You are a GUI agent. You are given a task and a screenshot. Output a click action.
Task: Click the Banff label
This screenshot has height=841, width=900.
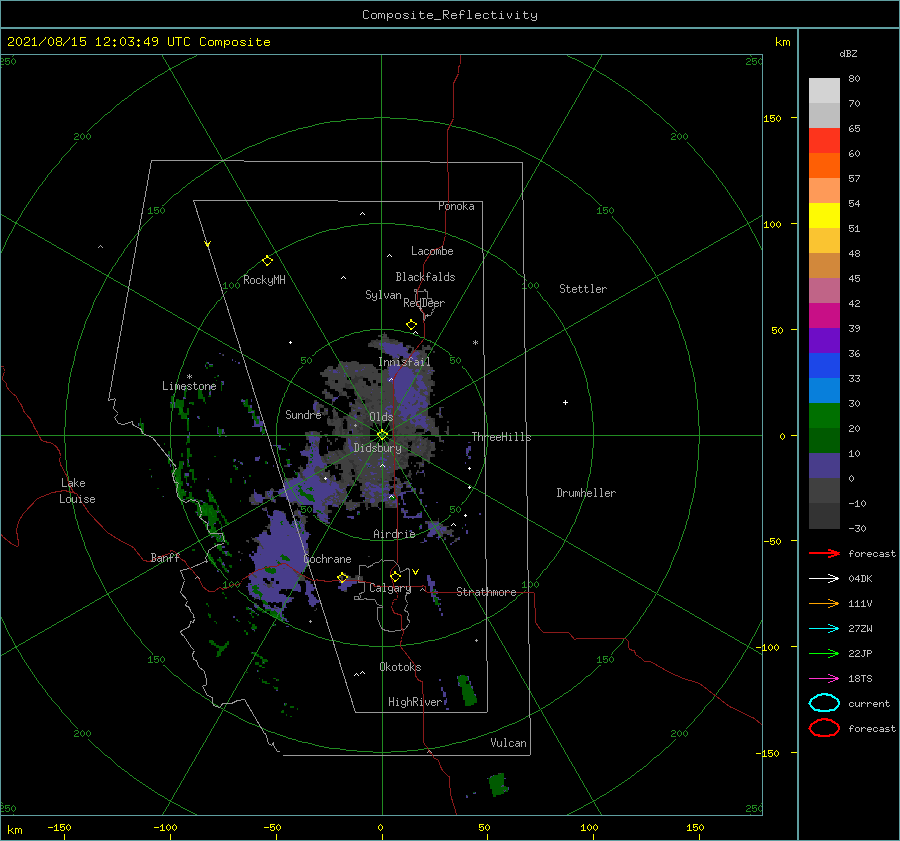click(165, 557)
